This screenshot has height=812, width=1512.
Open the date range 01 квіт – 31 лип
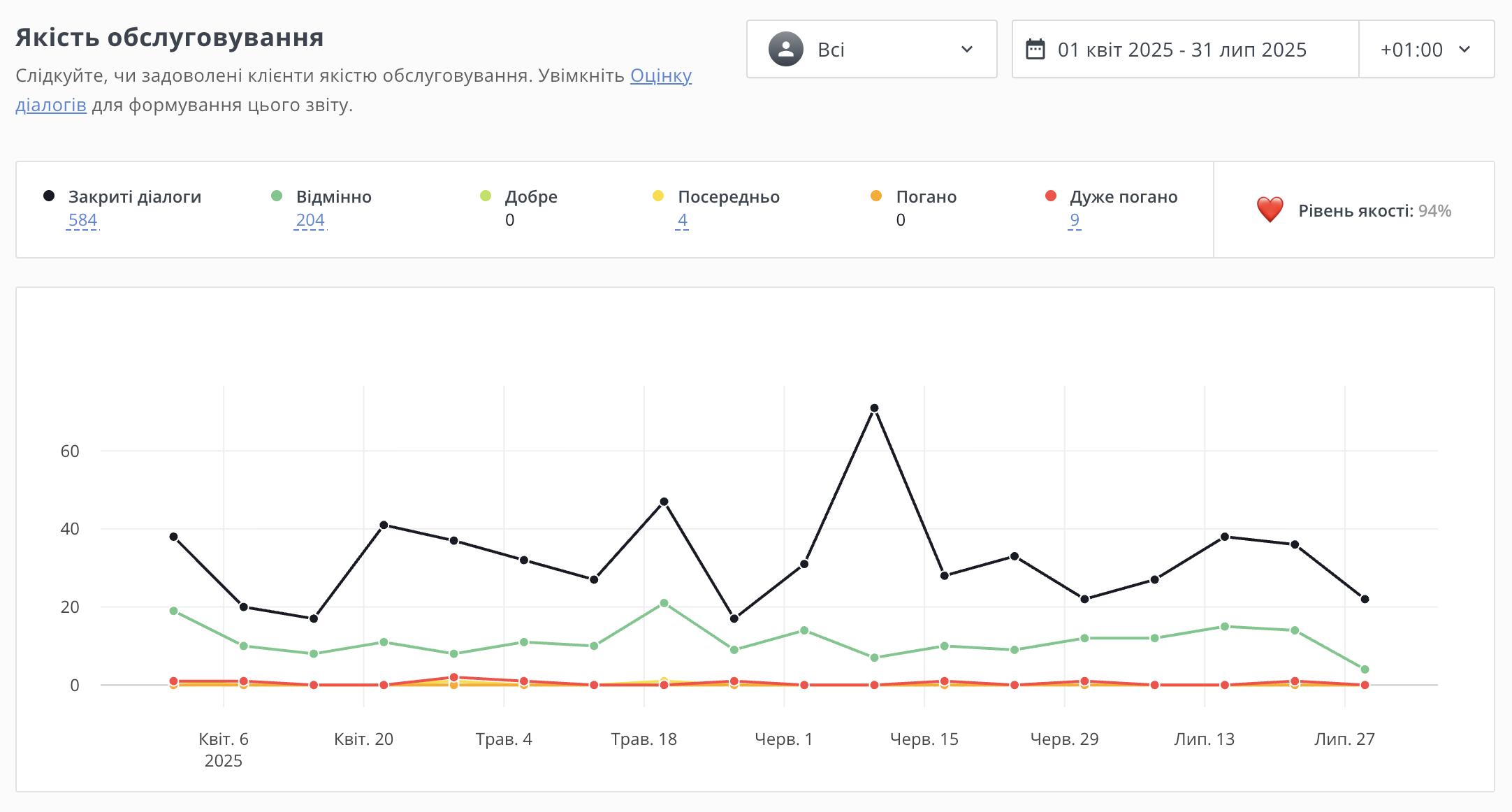click(1182, 50)
